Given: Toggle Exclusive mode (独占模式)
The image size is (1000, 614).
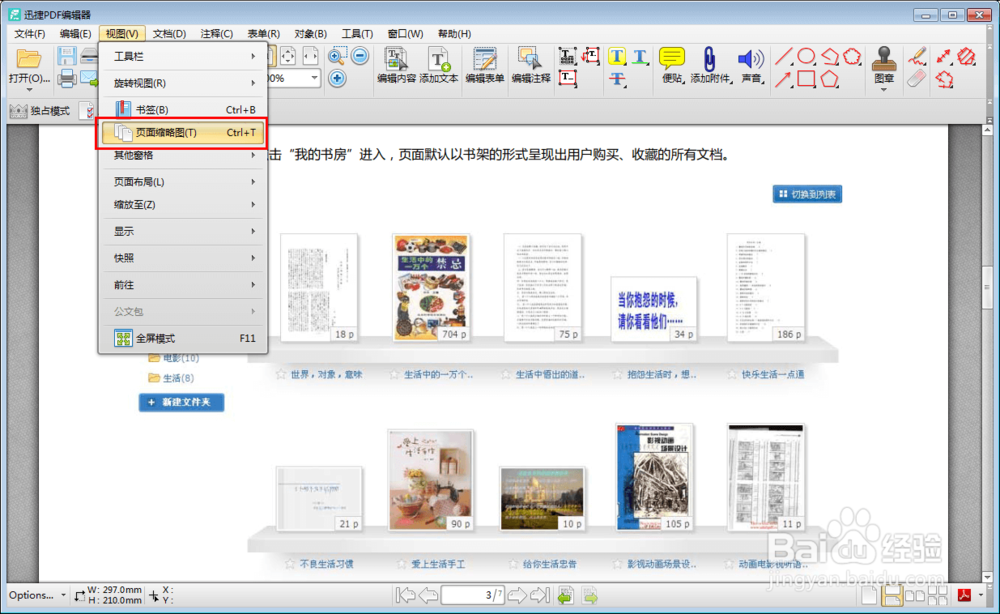Looking at the screenshot, I should [x=40, y=111].
